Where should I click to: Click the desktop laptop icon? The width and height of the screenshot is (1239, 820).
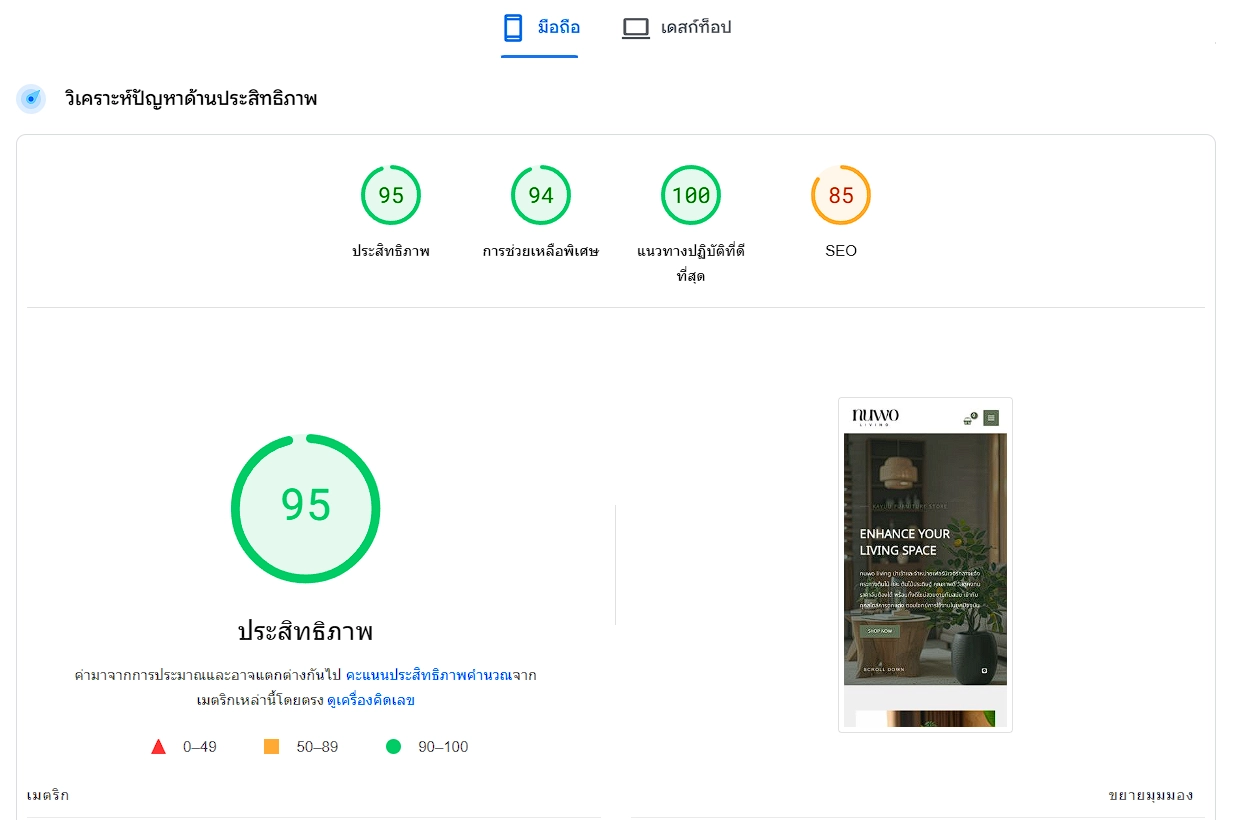click(636, 28)
